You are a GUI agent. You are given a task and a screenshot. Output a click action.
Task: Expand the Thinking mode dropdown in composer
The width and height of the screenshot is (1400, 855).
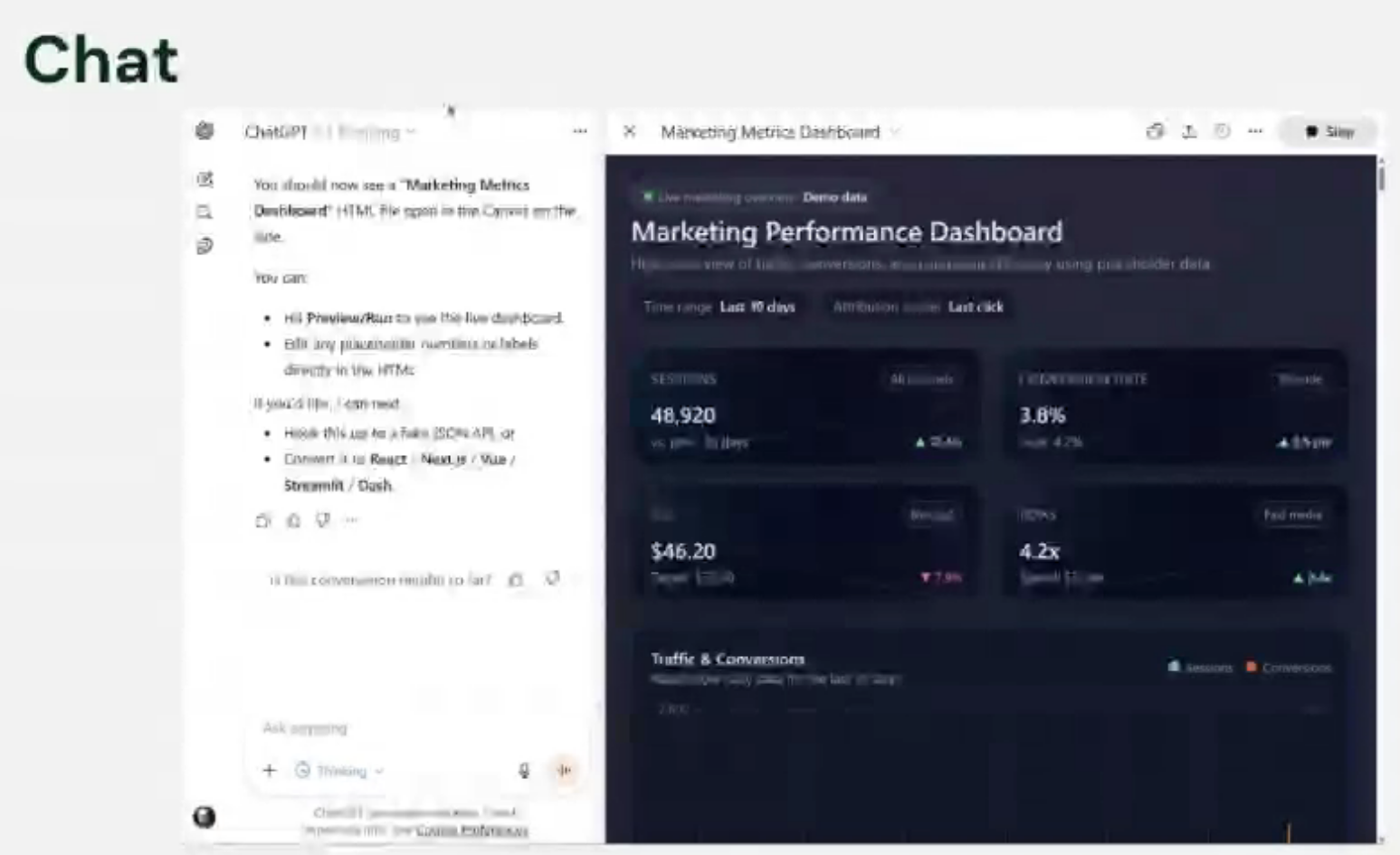coord(340,771)
